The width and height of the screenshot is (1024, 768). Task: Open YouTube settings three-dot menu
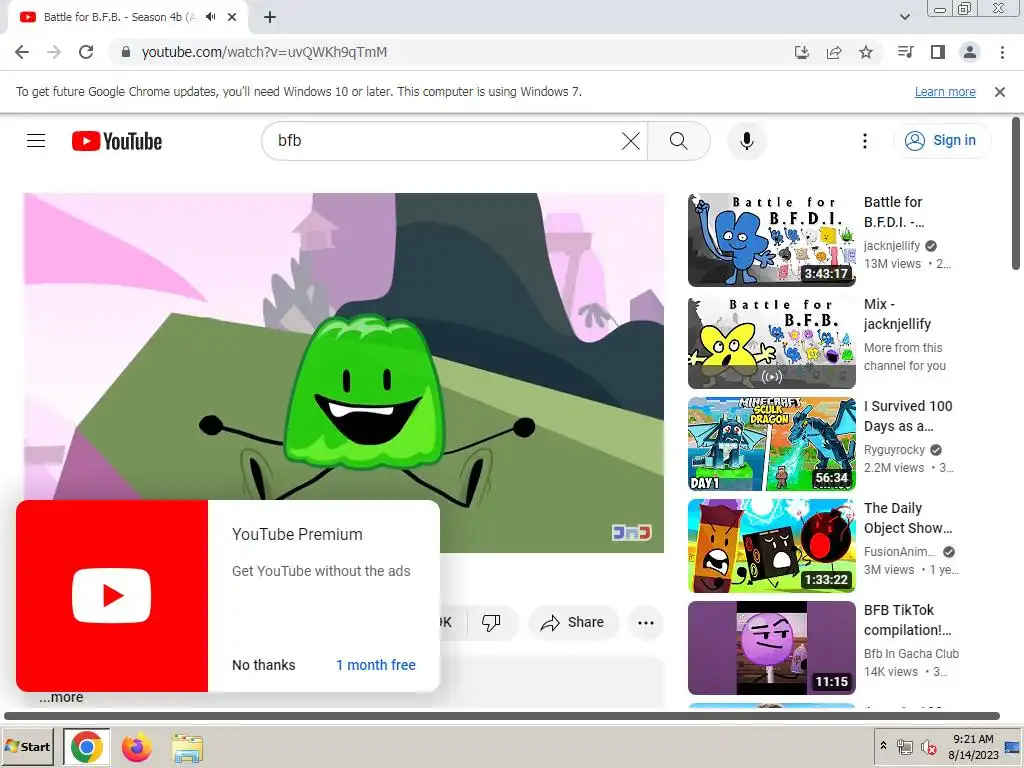tap(865, 140)
